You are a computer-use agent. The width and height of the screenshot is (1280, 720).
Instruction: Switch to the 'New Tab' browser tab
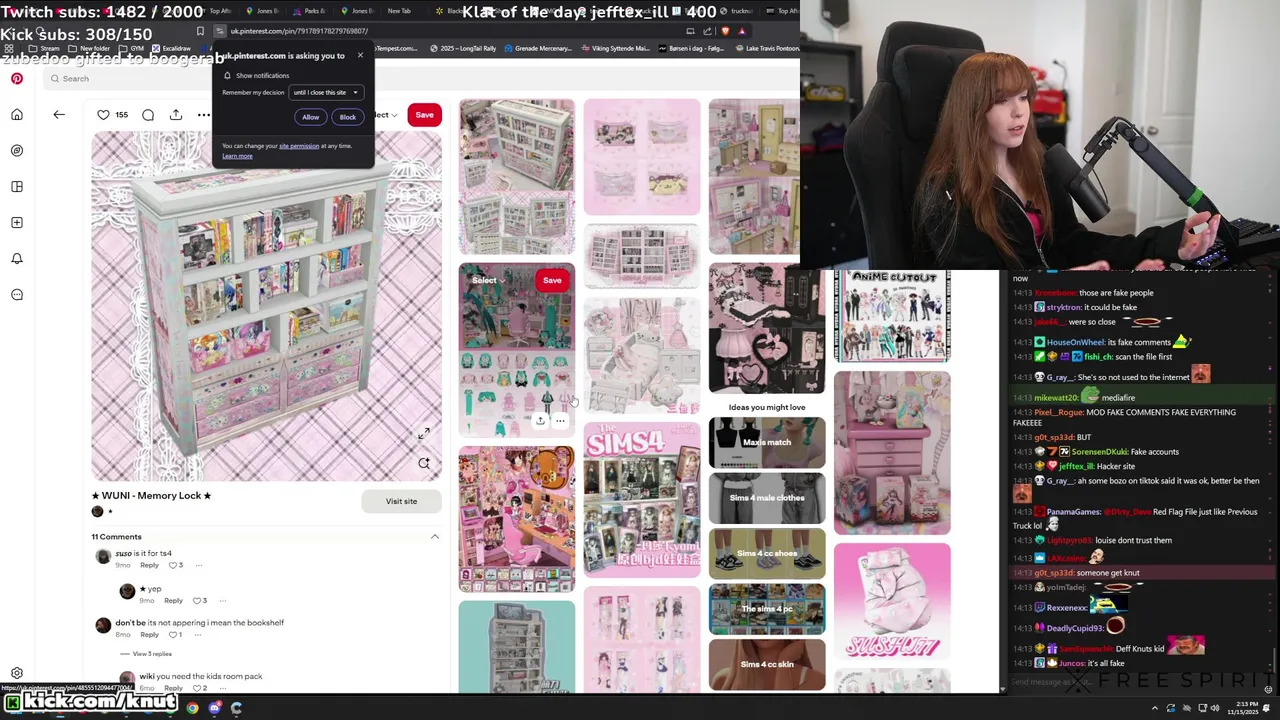[398, 11]
